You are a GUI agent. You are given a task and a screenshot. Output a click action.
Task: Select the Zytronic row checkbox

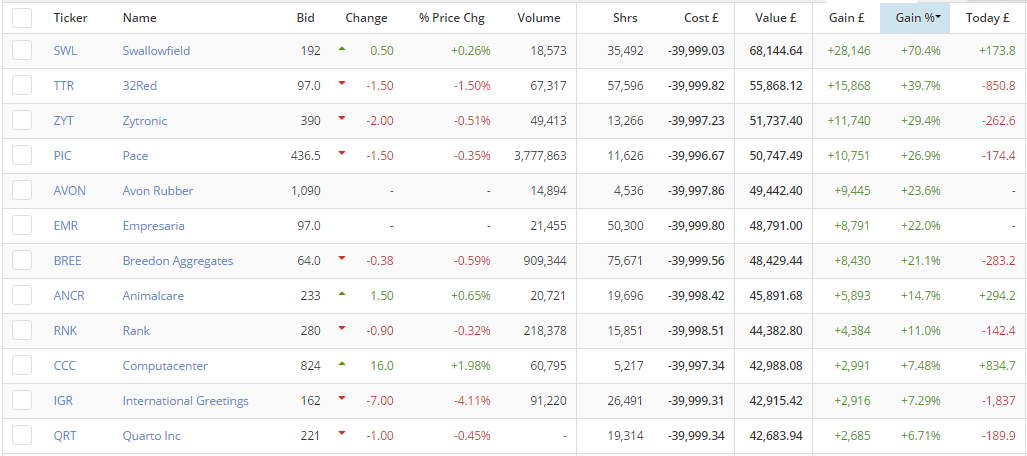pyautogui.click(x=22, y=121)
